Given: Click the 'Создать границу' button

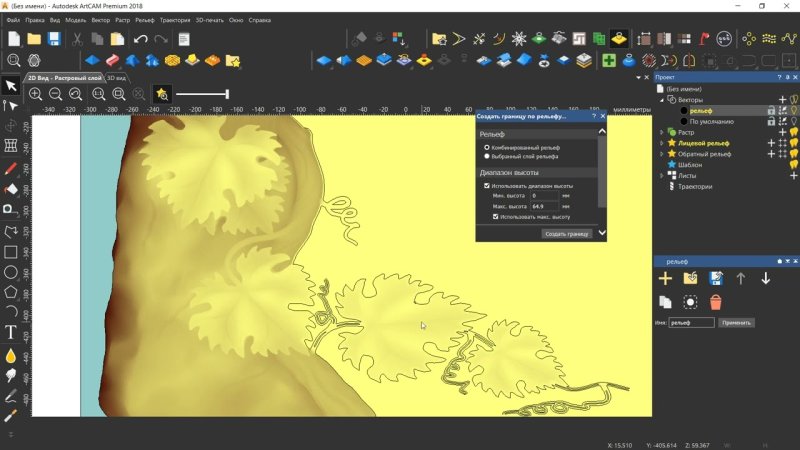Looking at the screenshot, I should pos(567,233).
